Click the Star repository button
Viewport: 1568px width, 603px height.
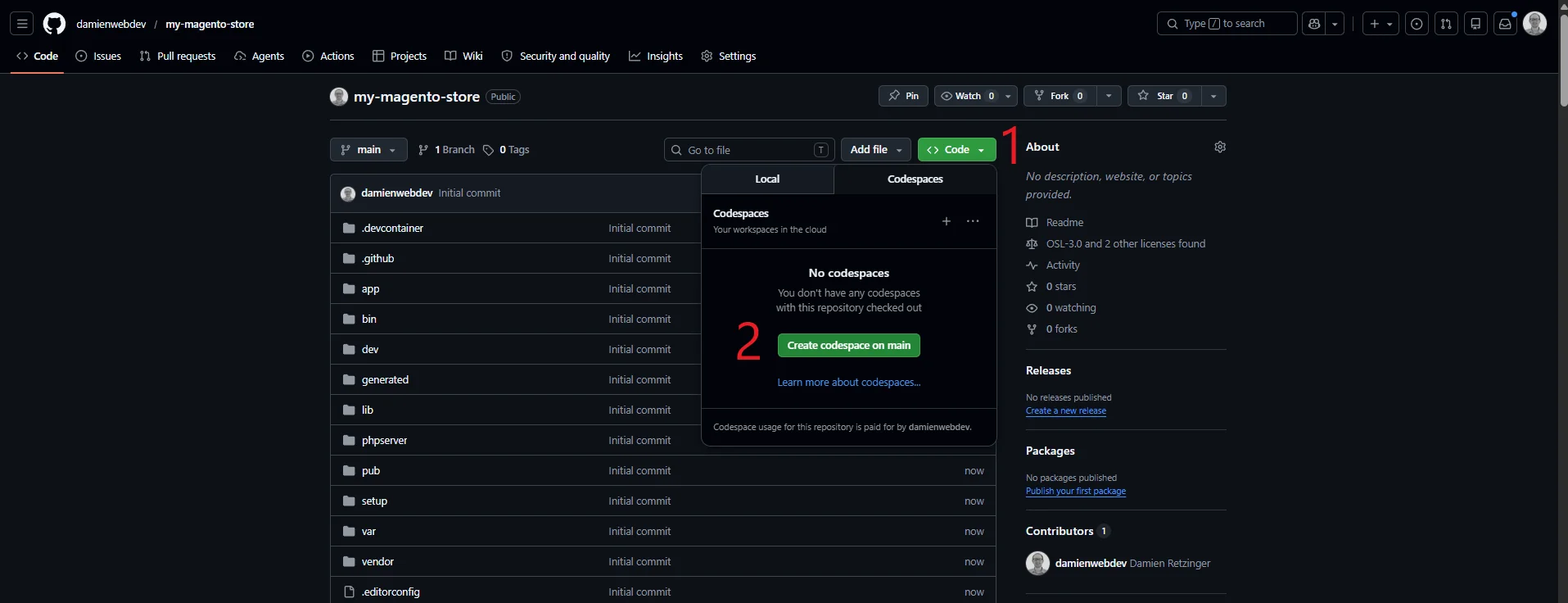click(x=1164, y=96)
